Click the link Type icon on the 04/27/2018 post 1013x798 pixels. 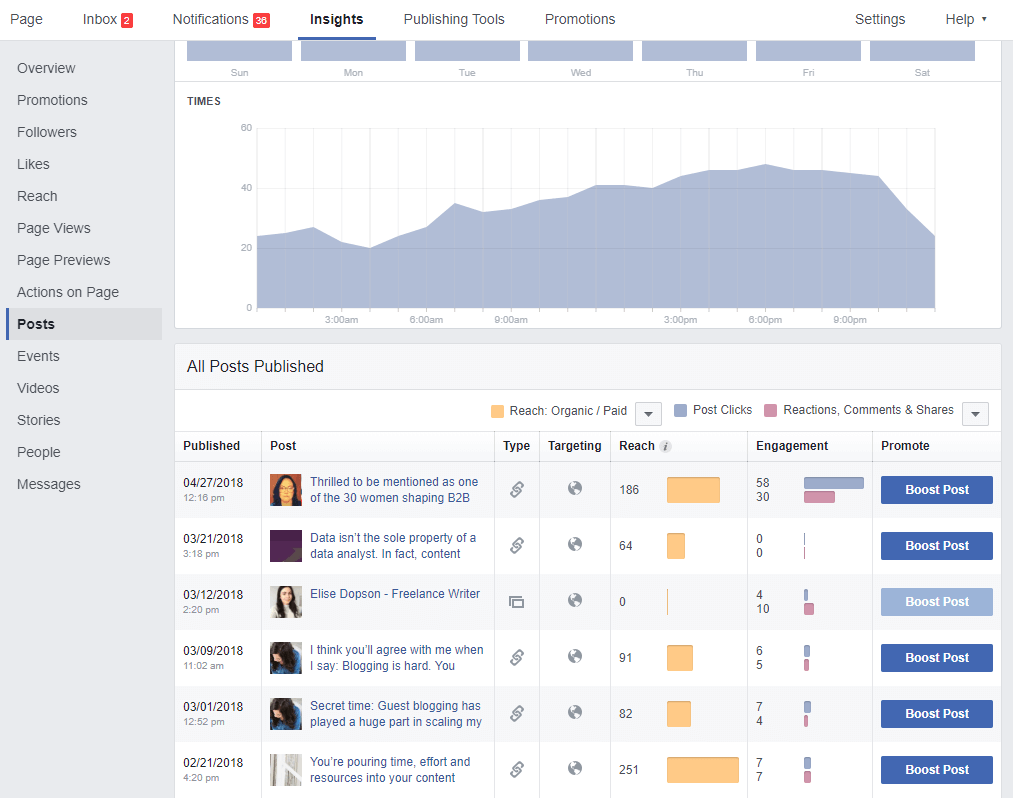pyautogui.click(x=516, y=489)
